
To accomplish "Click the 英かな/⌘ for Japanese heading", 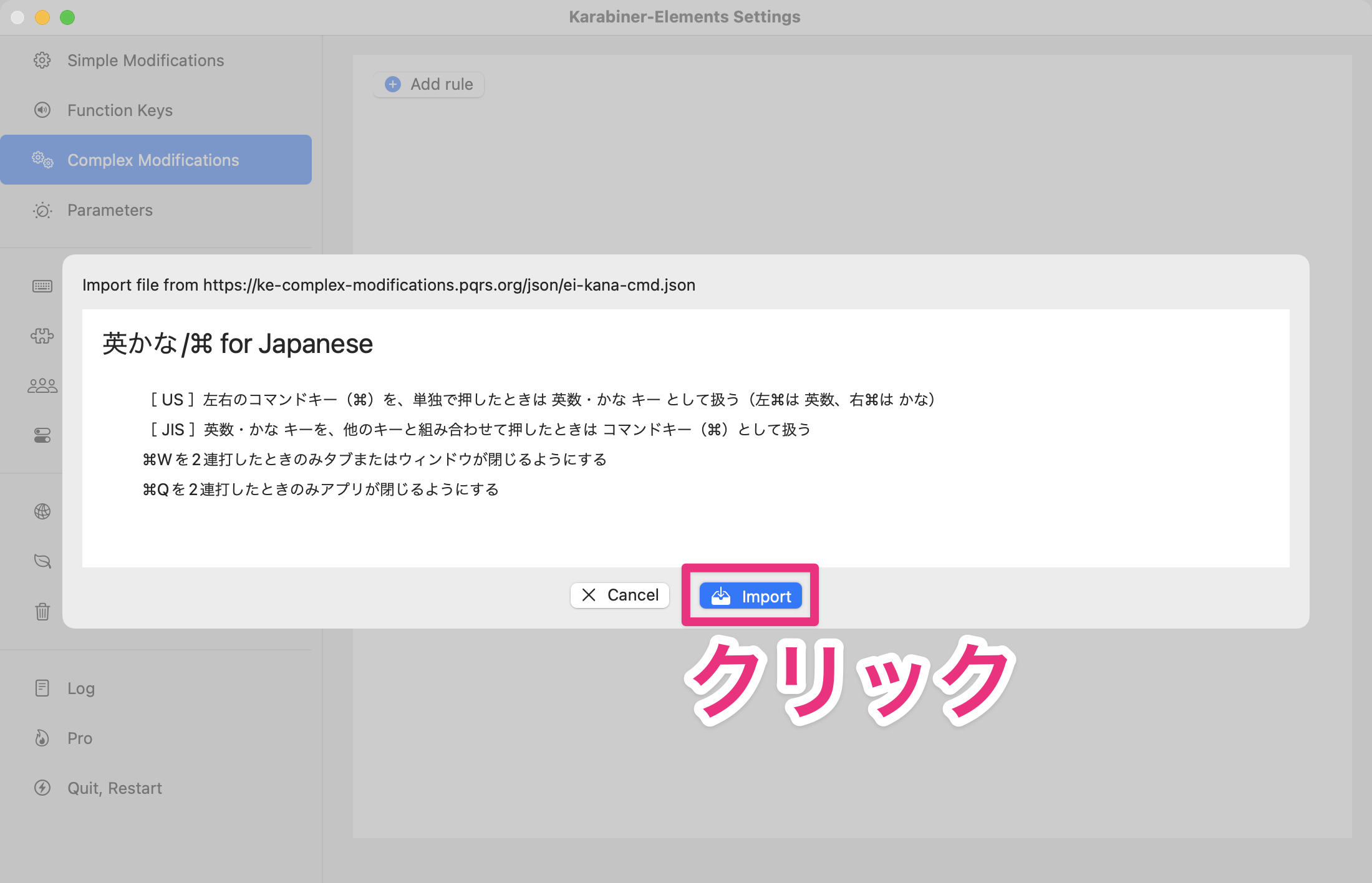I will [x=237, y=343].
